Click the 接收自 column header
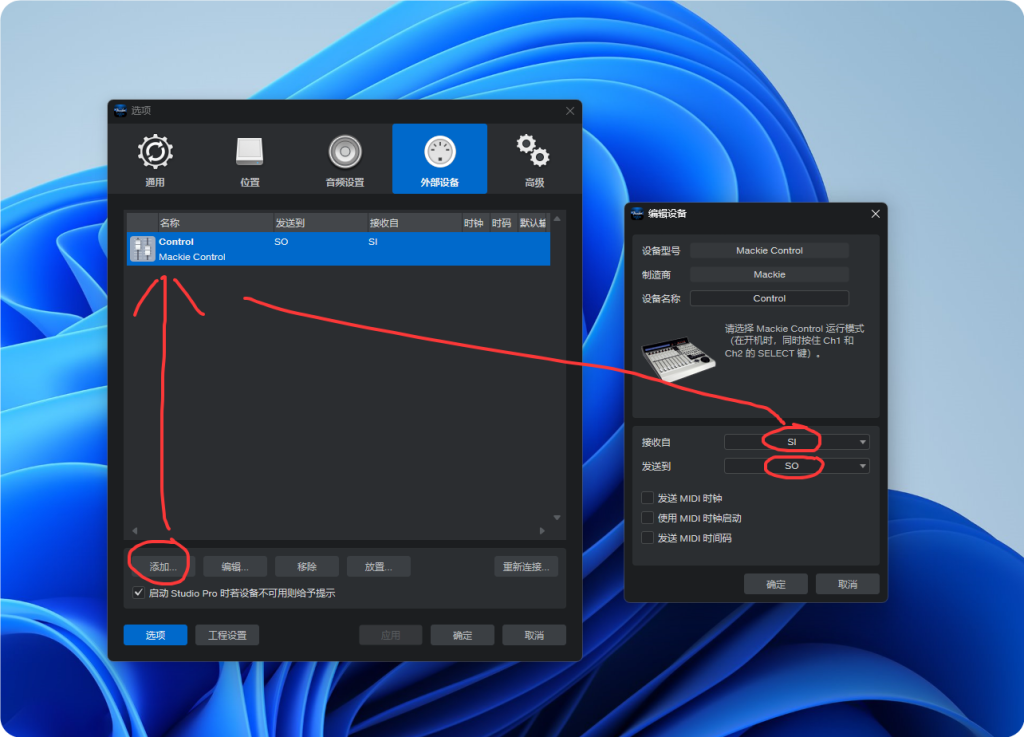This screenshot has width=1024, height=737. pos(414,223)
